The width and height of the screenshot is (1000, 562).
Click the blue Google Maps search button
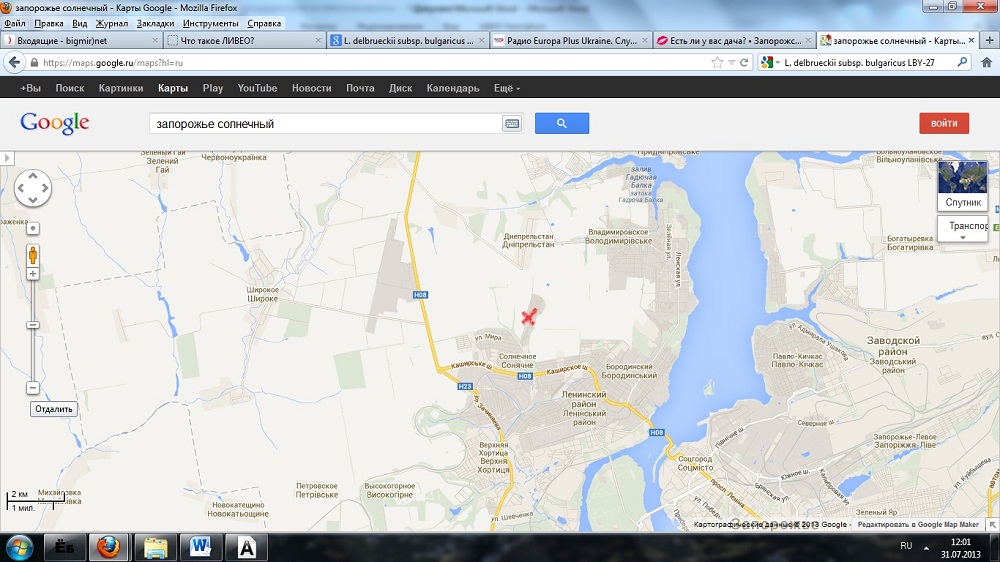561,123
